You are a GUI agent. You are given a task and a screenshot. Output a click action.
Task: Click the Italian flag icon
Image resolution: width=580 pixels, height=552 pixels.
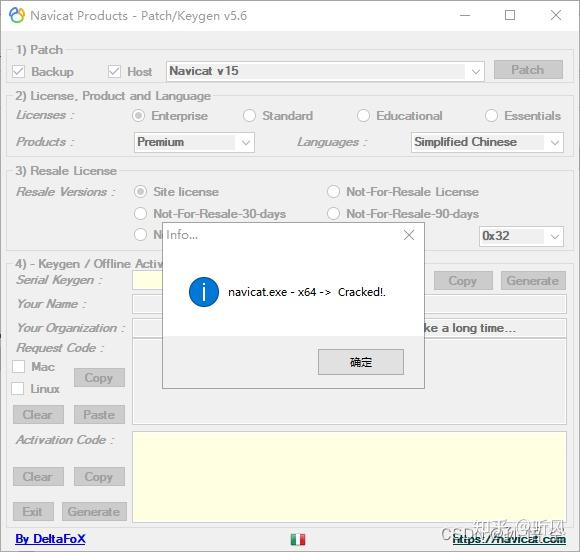click(x=298, y=539)
